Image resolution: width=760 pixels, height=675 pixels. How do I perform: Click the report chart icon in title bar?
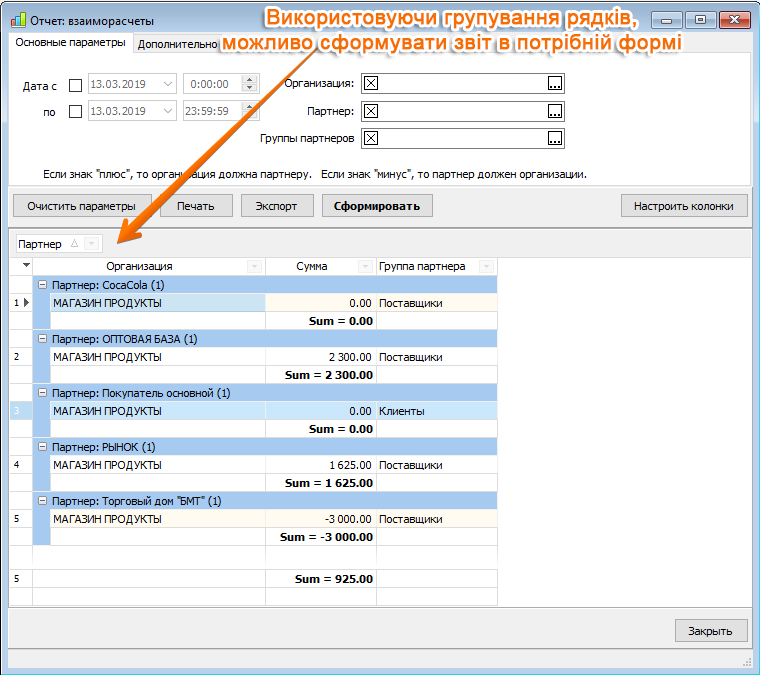(x=18, y=20)
